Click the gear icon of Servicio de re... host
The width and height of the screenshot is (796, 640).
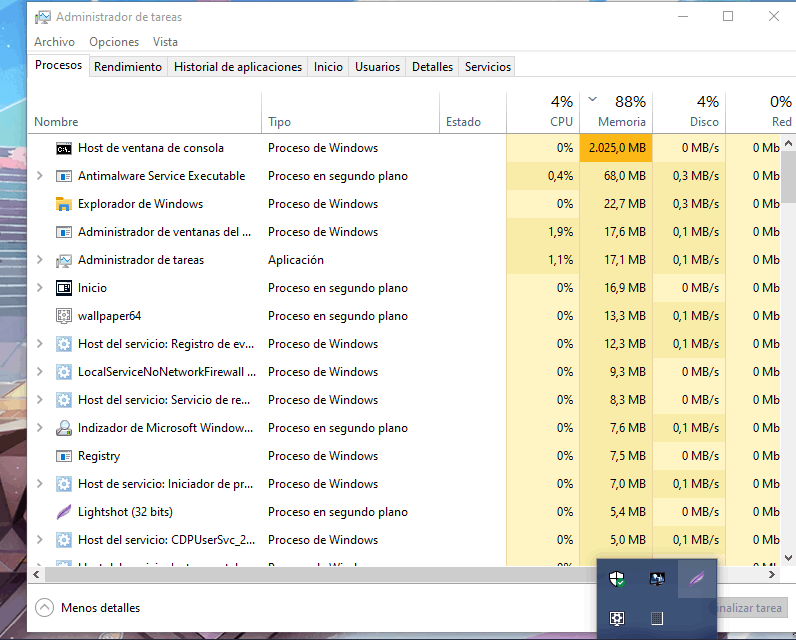pyautogui.click(x=63, y=400)
